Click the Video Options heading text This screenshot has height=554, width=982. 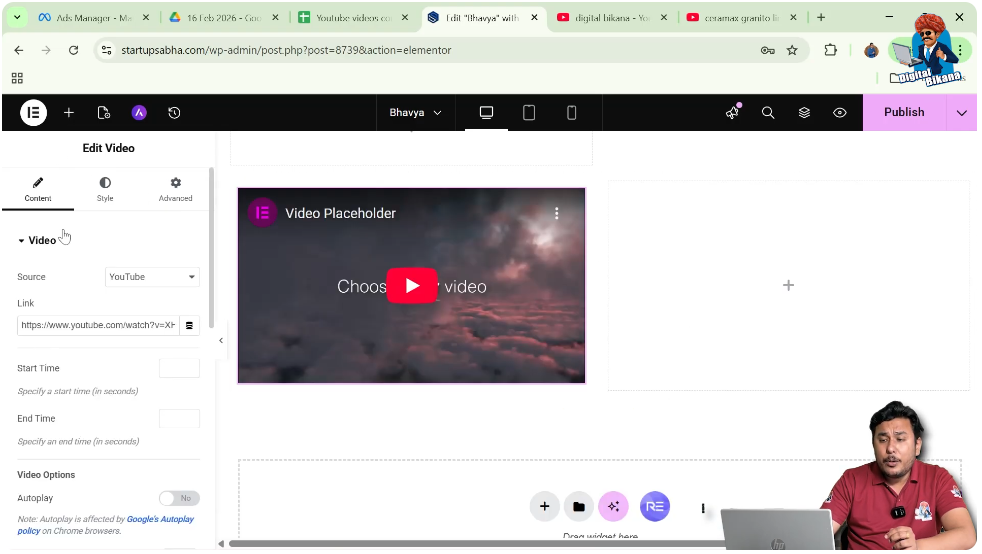pos(46,475)
